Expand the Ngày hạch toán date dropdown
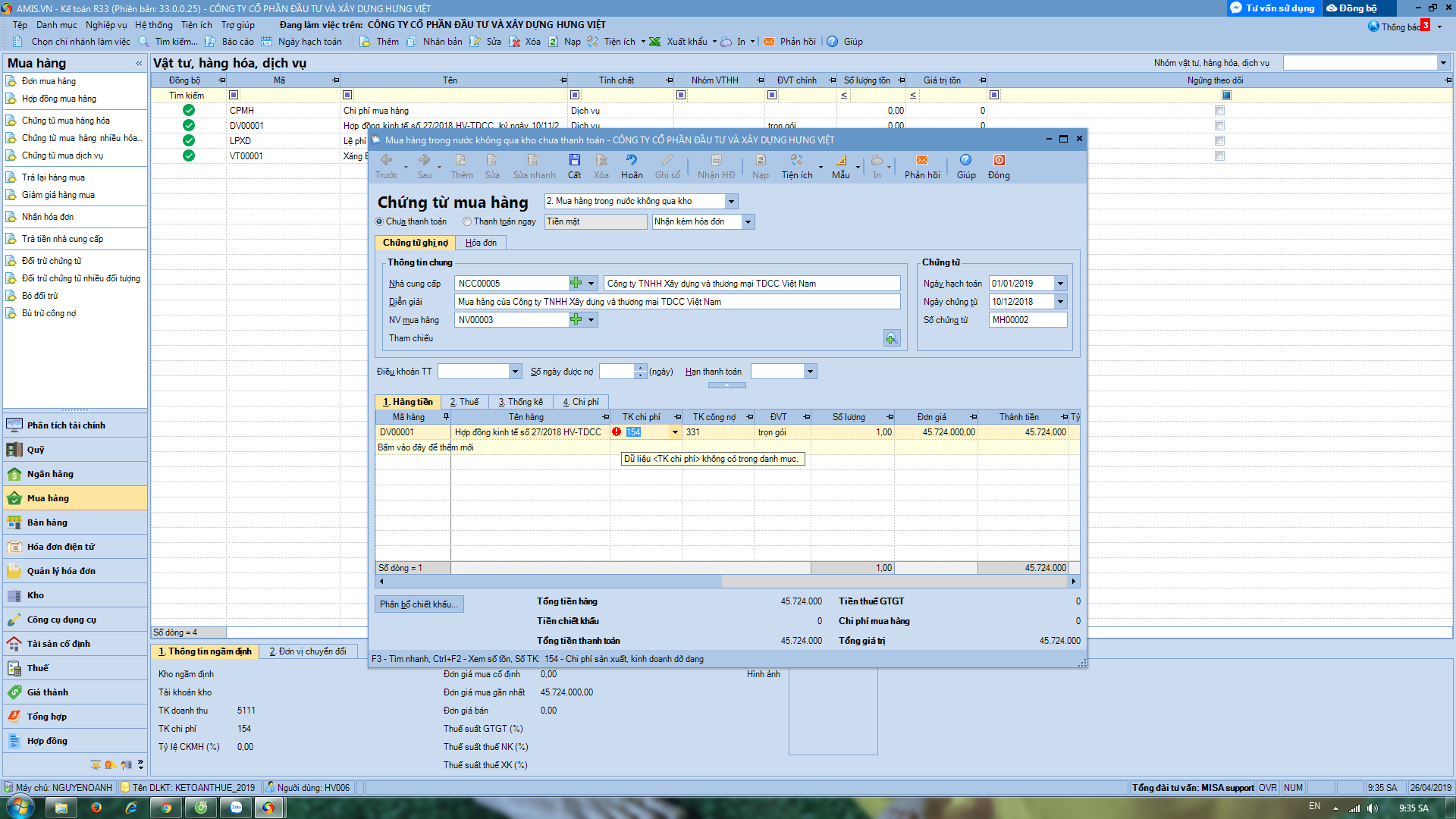Viewport: 1456px width, 819px height. [x=1060, y=284]
